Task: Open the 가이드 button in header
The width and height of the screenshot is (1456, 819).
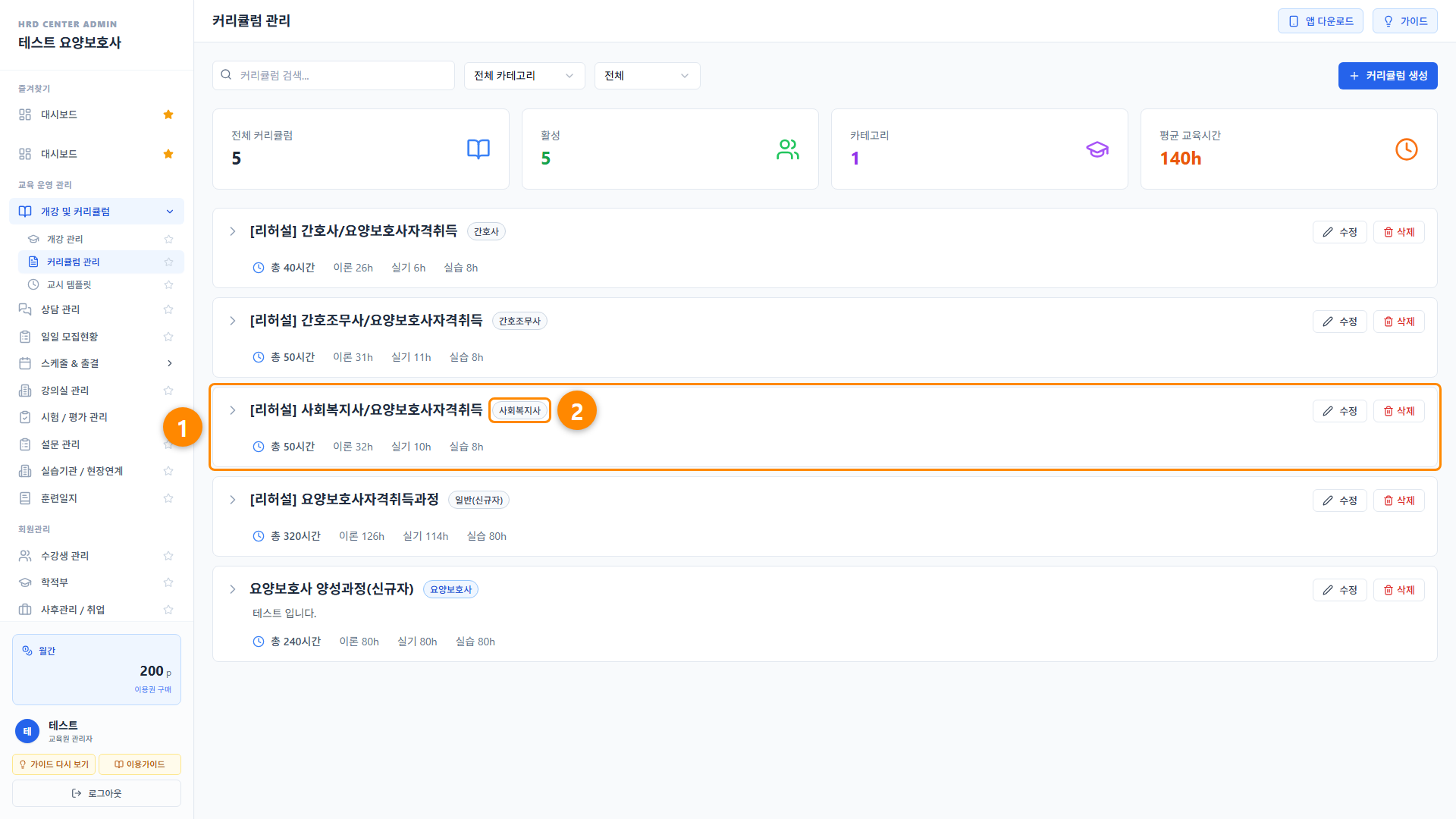Action: click(x=1405, y=21)
